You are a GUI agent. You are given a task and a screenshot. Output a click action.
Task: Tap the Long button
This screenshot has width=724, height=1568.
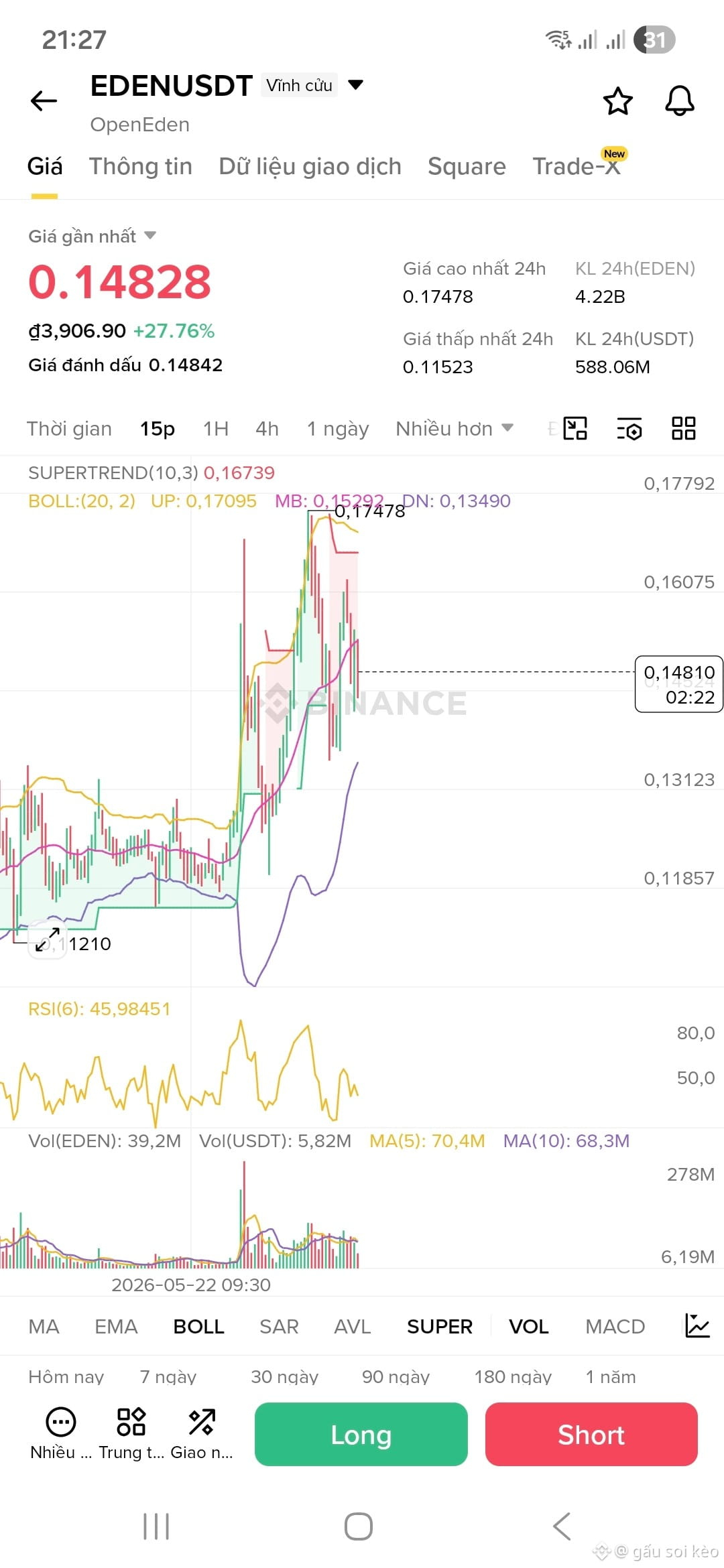tap(361, 1434)
